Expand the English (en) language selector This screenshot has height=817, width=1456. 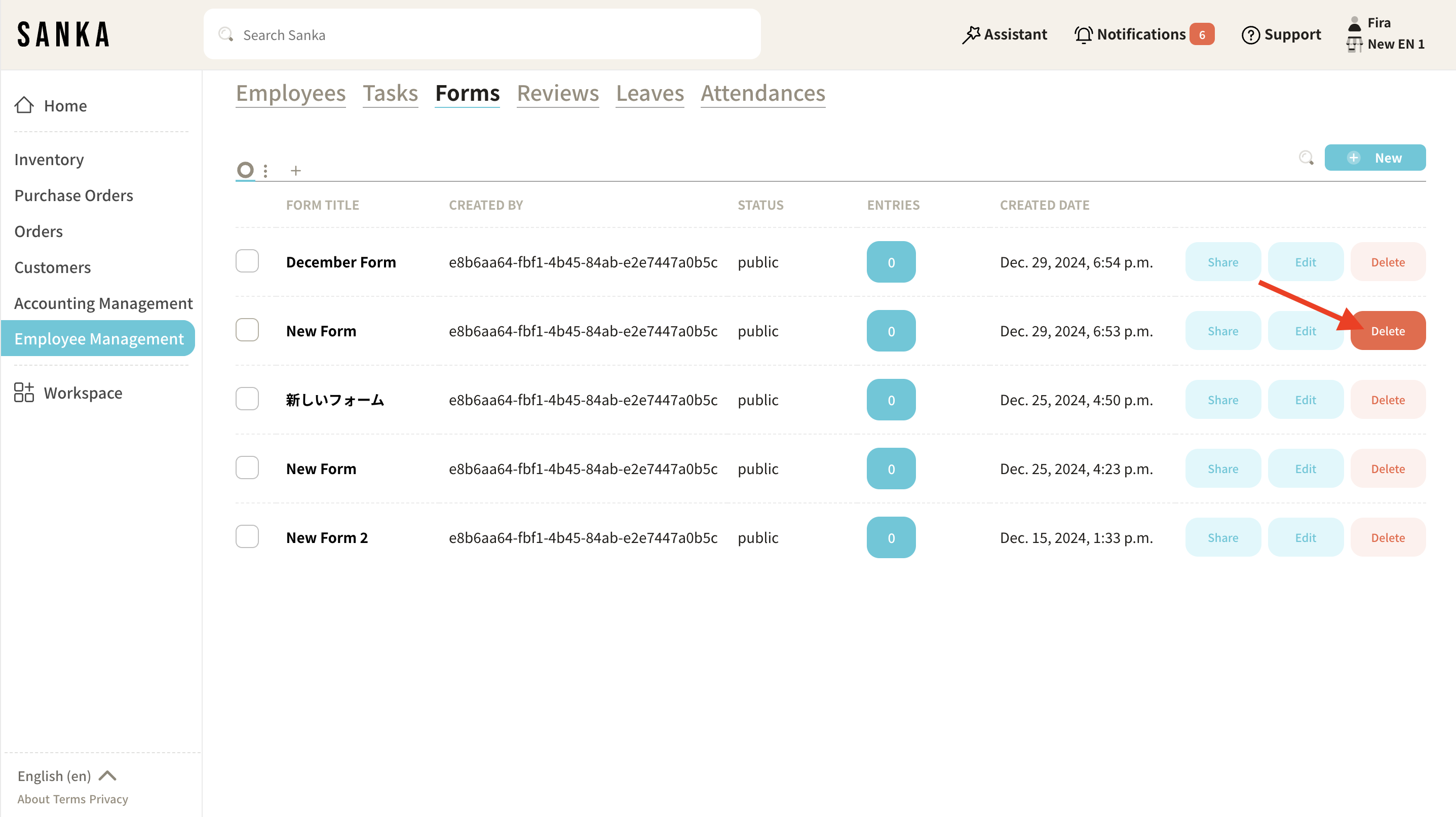[x=67, y=776]
